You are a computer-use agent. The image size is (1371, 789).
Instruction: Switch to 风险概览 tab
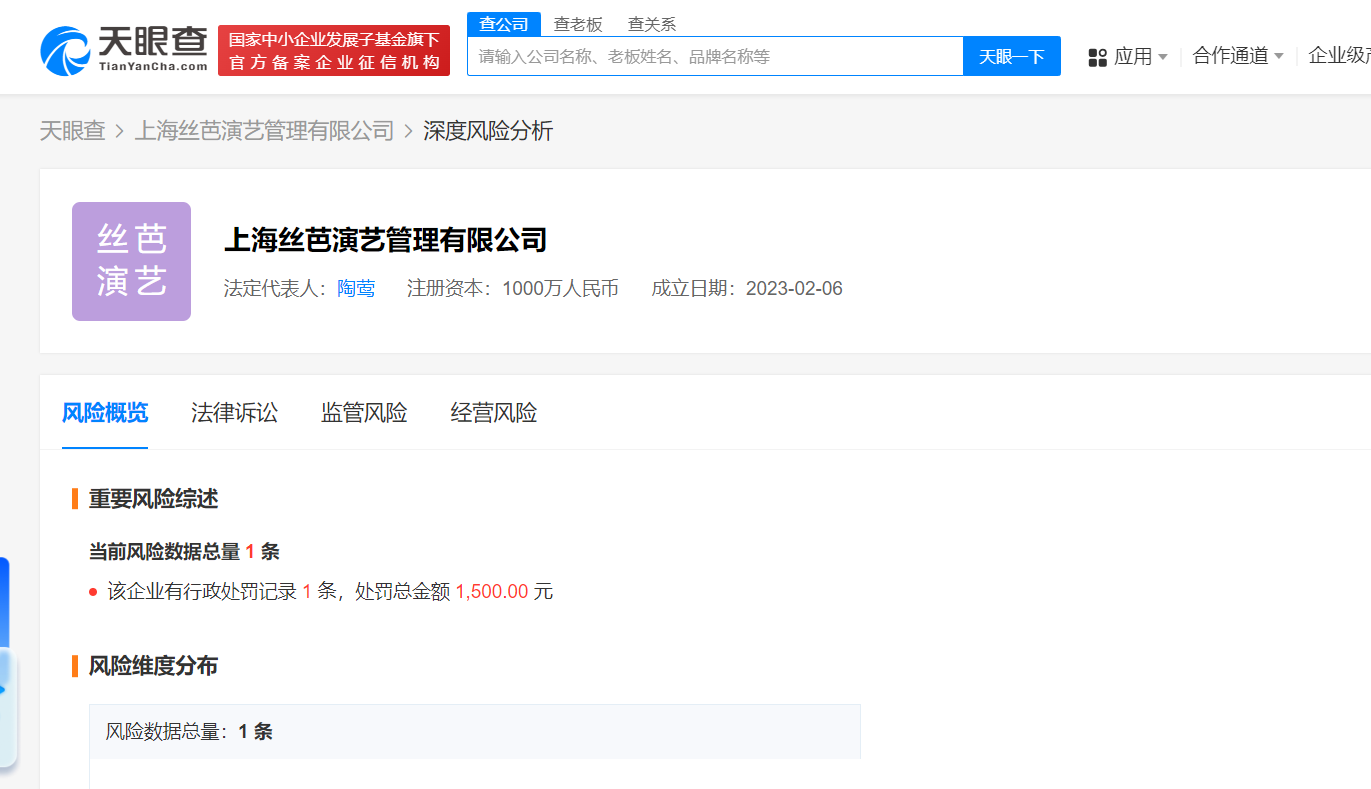(105, 413)
